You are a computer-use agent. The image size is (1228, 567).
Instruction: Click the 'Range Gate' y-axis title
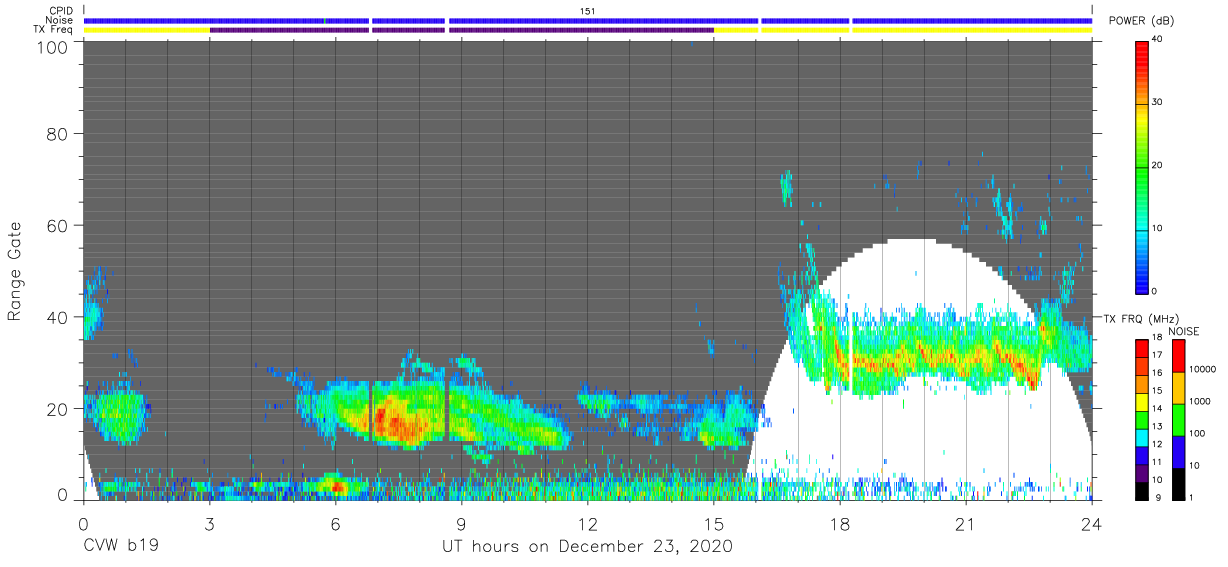(15, 271)
